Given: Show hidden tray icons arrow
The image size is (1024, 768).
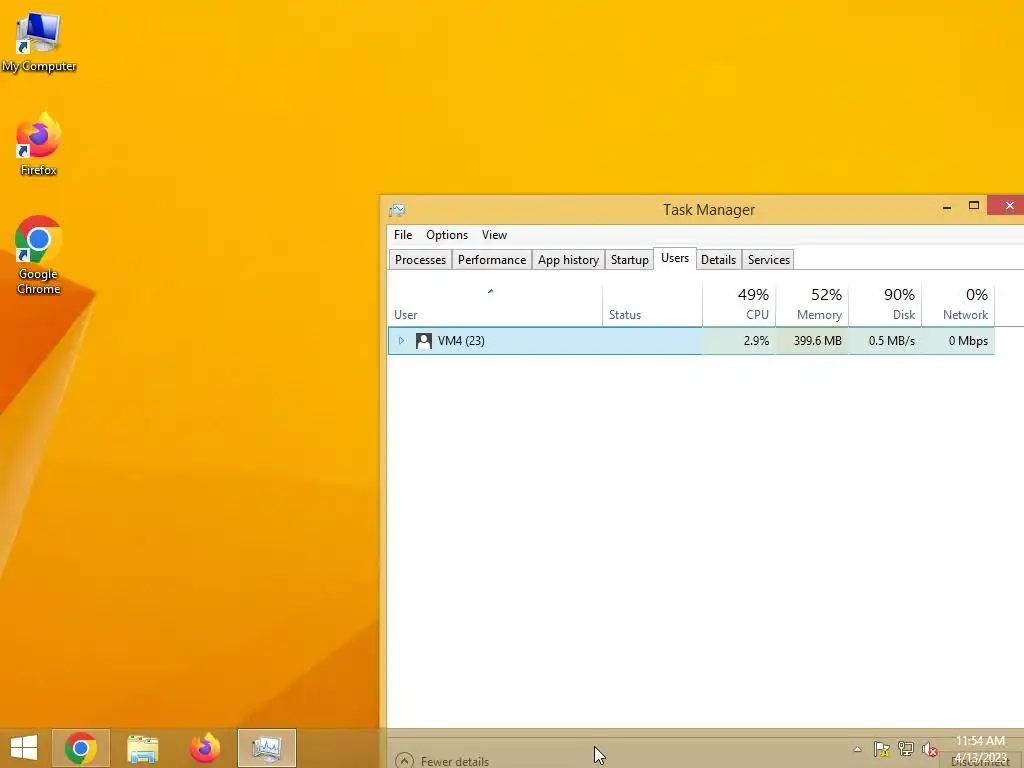Looking at the screenshot, I should point(857,749).
